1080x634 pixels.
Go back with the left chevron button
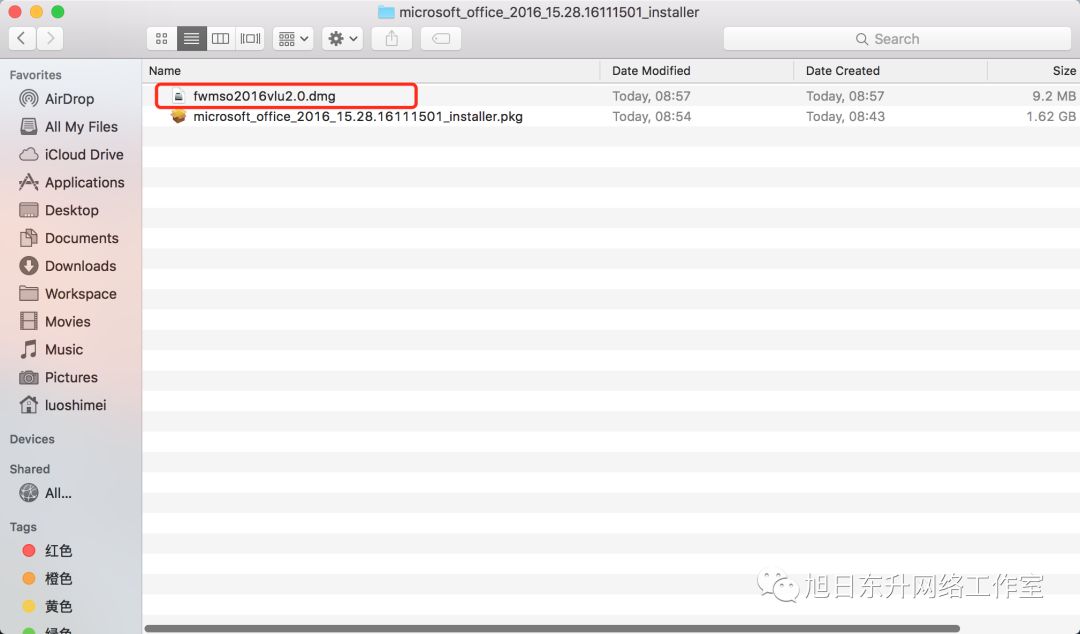[x=22, y=39]
